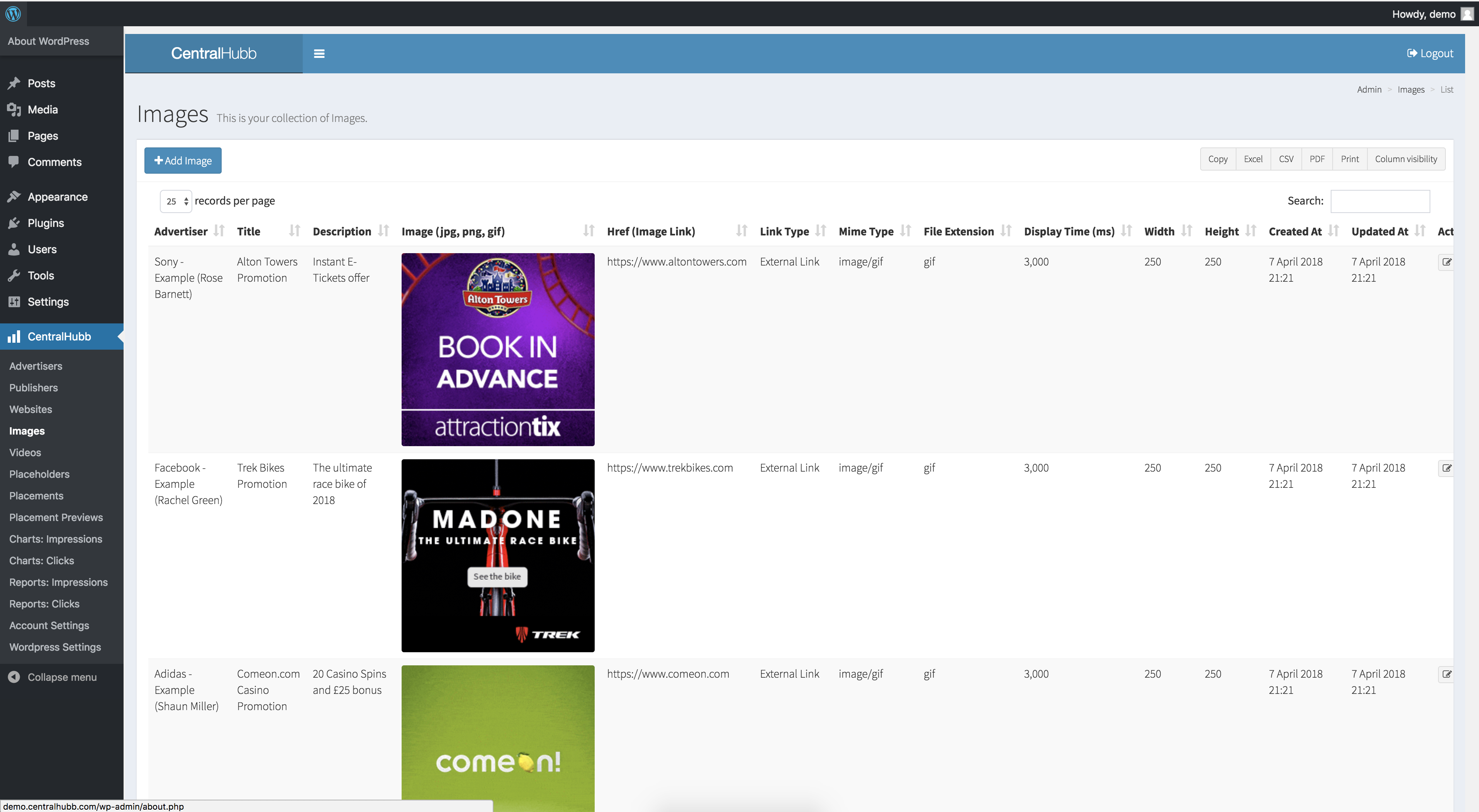Open Placements submenu item

tap(36, 496)
